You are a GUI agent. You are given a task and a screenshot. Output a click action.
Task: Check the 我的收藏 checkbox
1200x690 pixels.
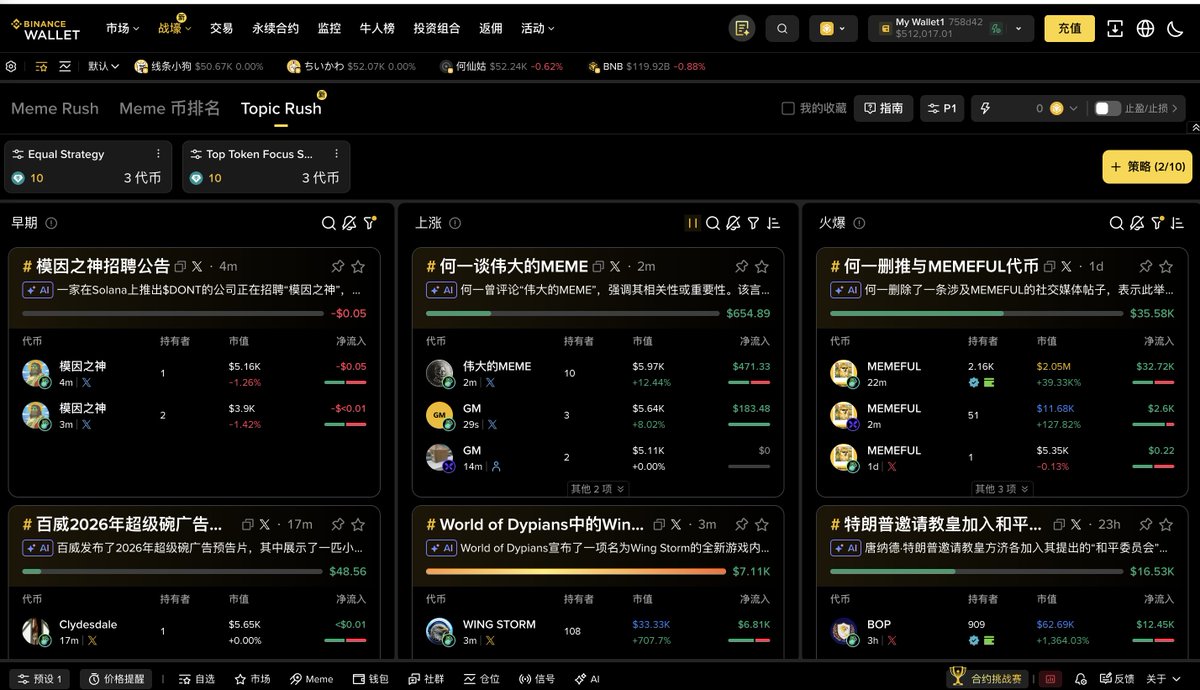787,108
